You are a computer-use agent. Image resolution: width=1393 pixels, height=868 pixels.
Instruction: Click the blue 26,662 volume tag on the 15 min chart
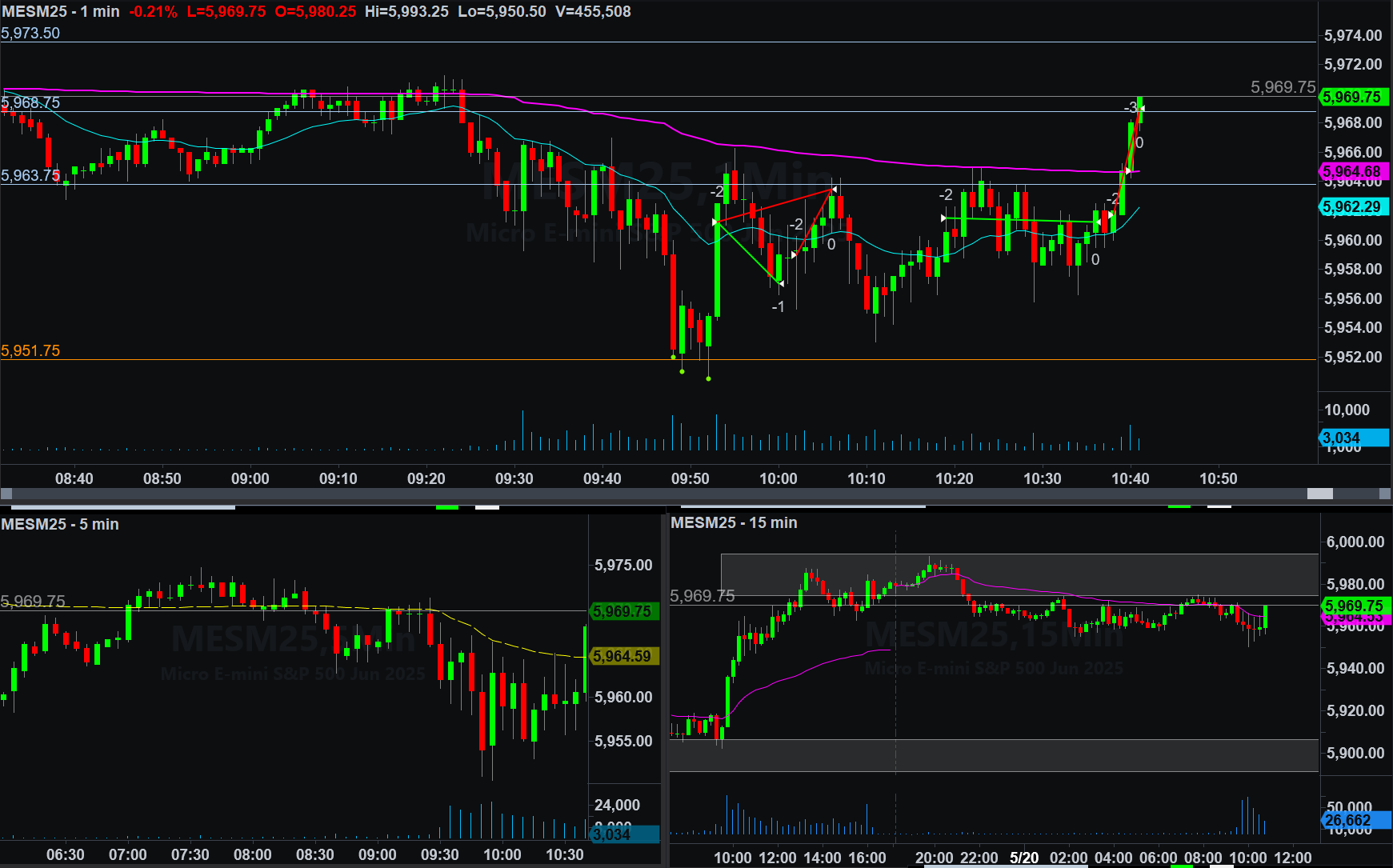pyautogui.click(x=1352, y=820)
